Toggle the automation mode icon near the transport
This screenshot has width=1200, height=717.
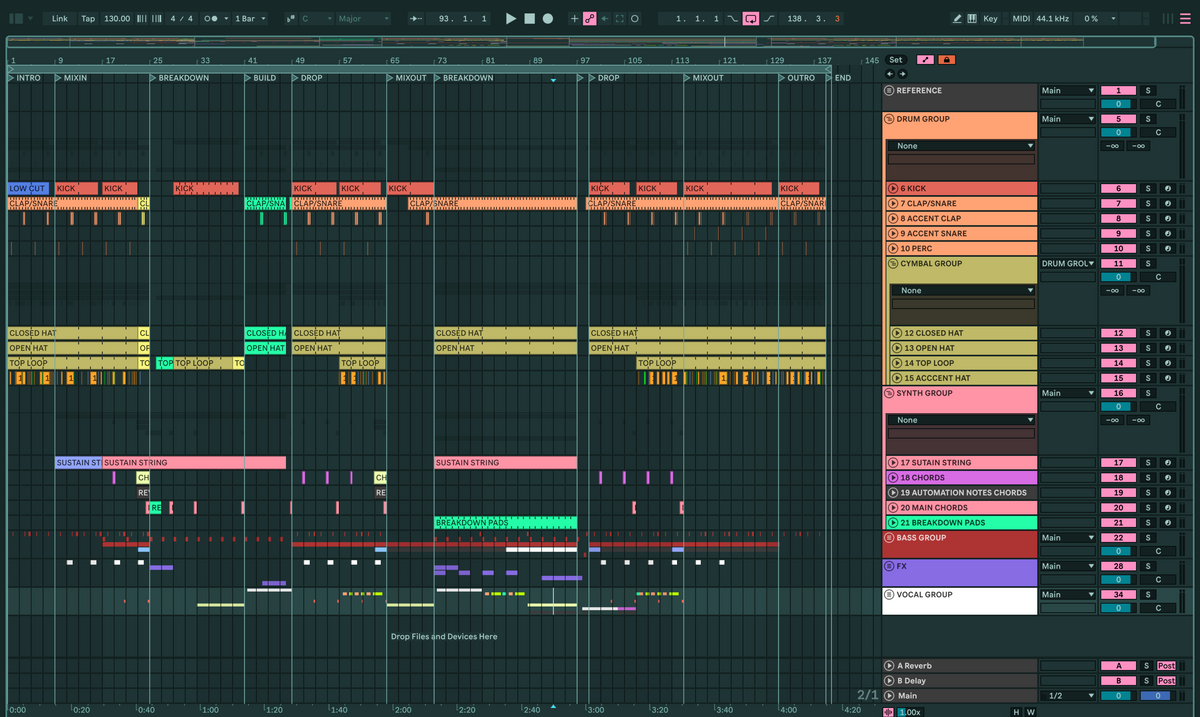pyautogui.click(x=590, y=18)
